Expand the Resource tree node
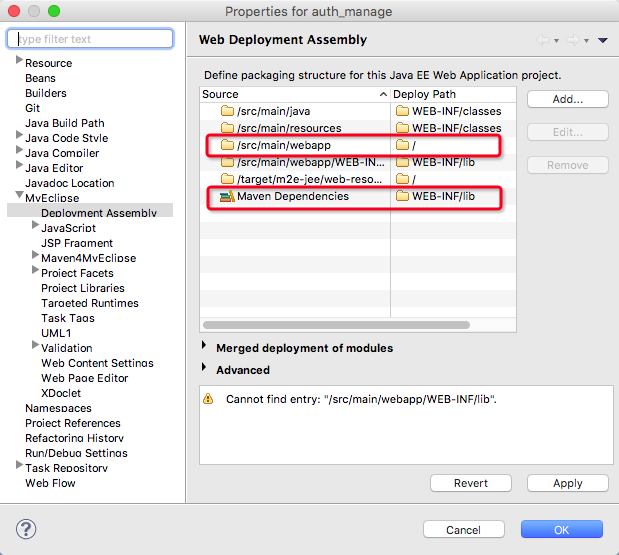 click(x=18, y=62)
